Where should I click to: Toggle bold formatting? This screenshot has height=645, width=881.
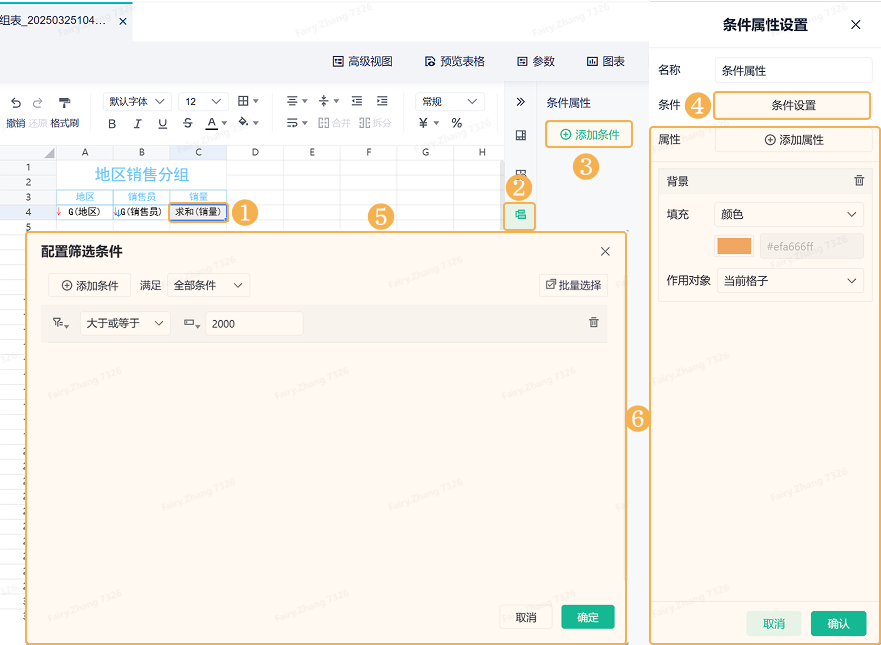[112, 124]
